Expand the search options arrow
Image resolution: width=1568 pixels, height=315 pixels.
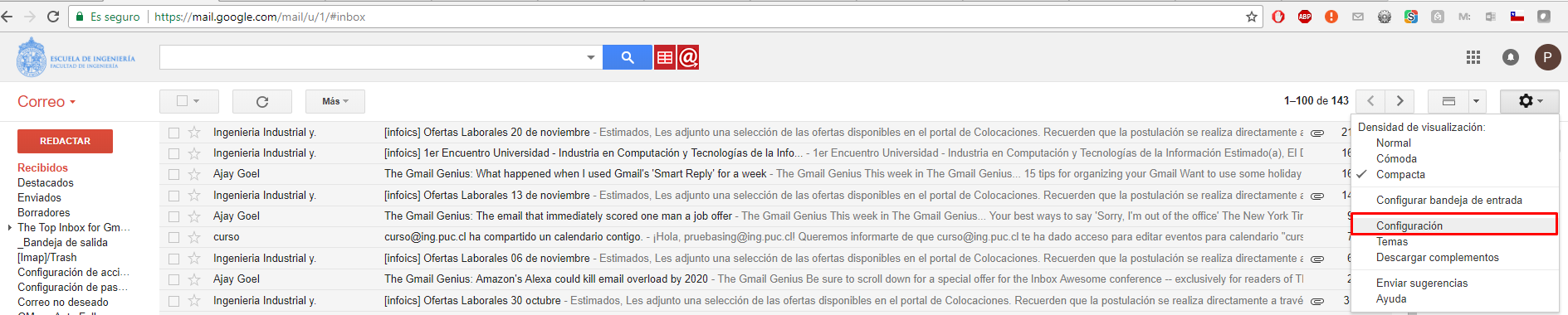(x=591, y=57)
